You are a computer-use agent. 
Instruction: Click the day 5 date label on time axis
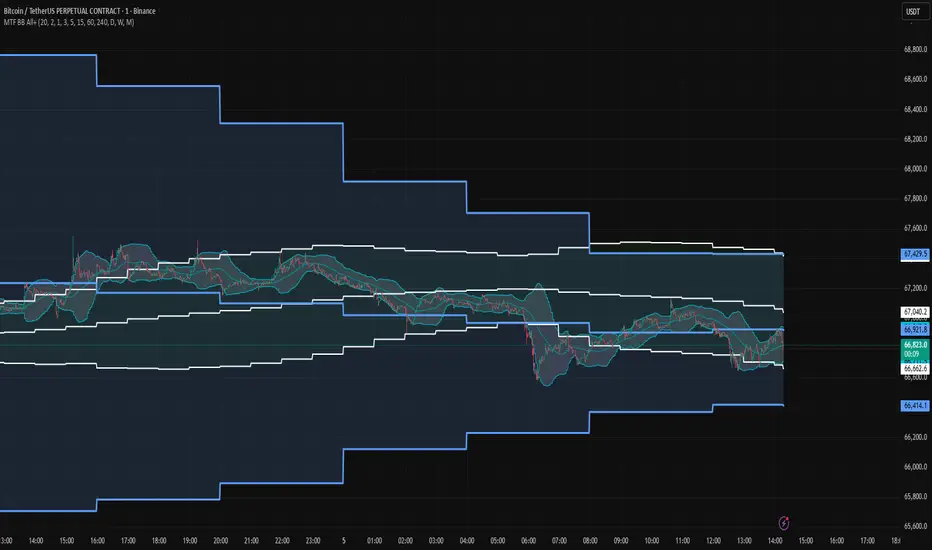344,541
